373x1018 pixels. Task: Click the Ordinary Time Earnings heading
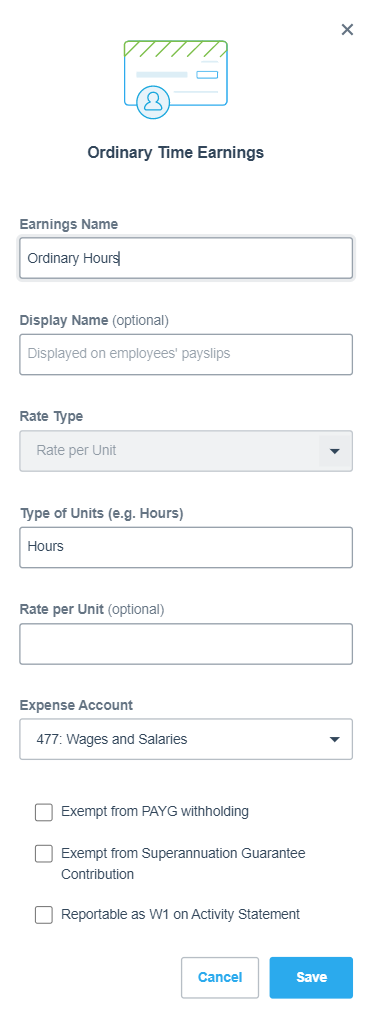pos(176,153)
